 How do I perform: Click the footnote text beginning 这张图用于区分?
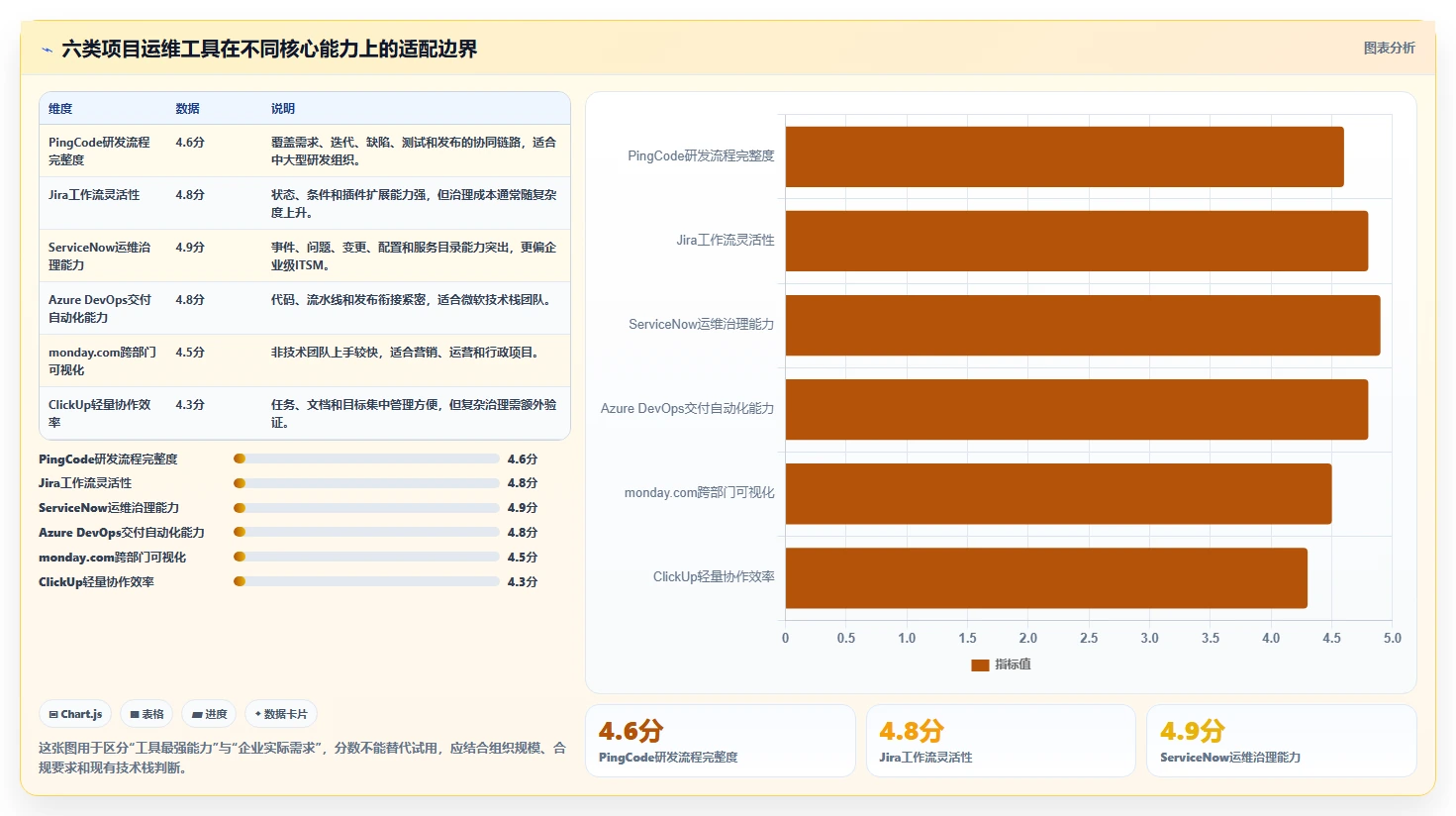coord(302,758)
